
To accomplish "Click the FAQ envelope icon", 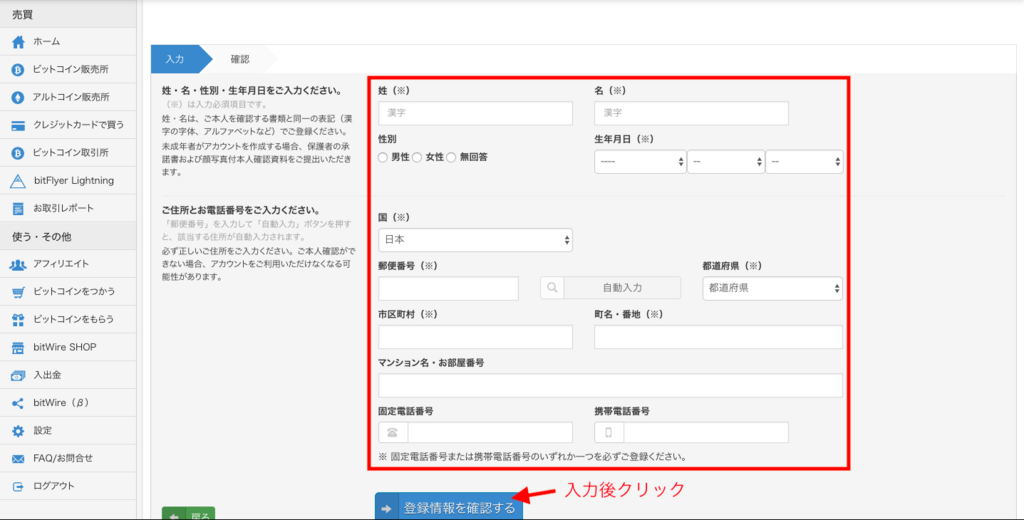I will click(x=18, y=459).
